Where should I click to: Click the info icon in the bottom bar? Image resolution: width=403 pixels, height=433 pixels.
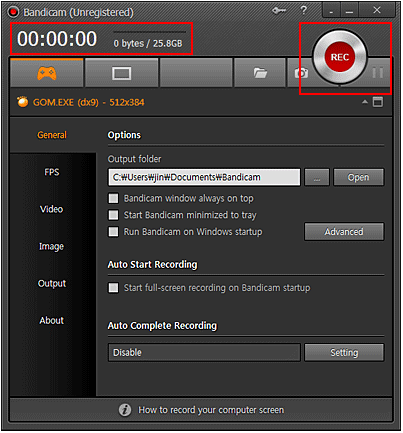pos(125,410)
